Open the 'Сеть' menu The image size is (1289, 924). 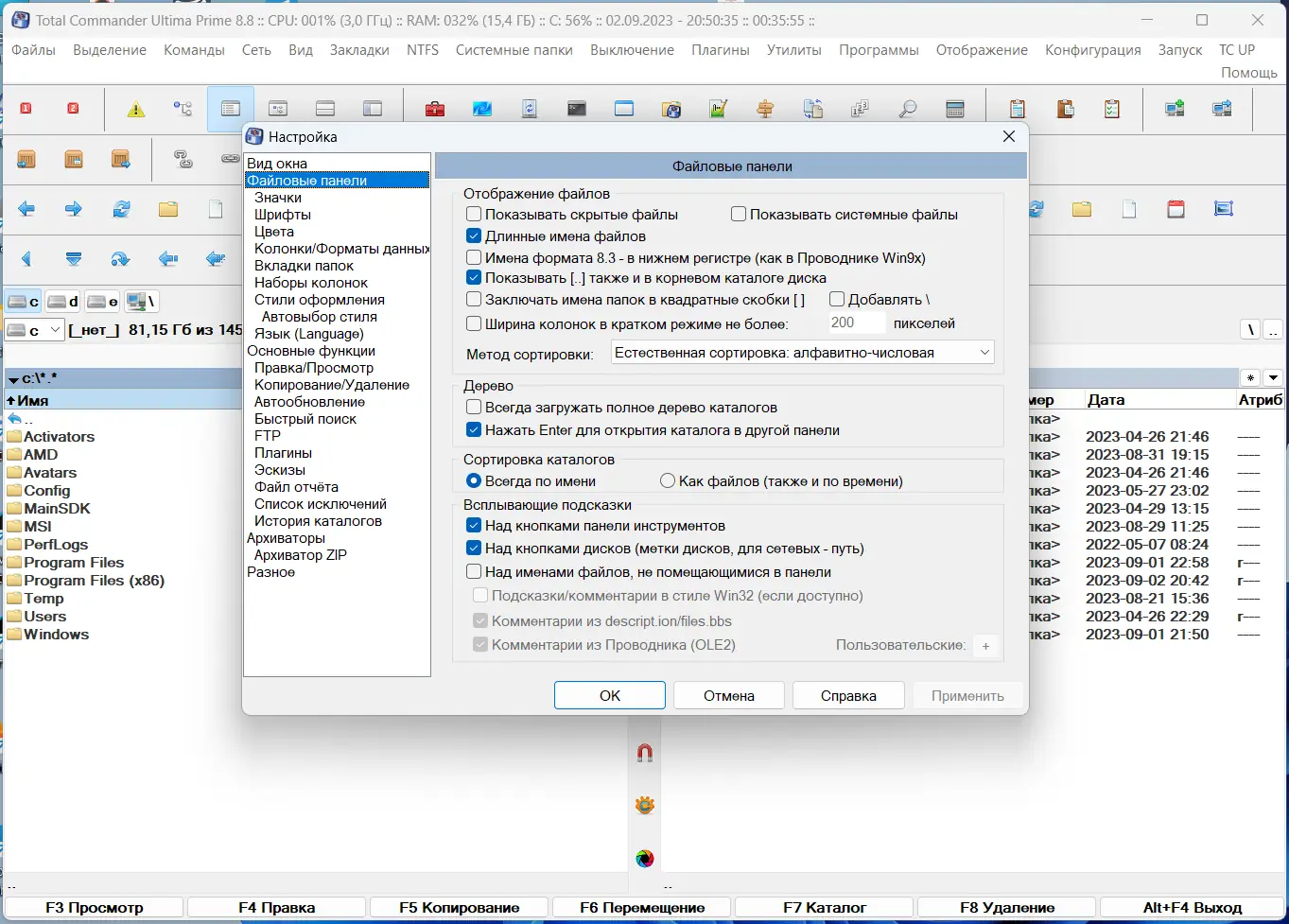[256, 49]
